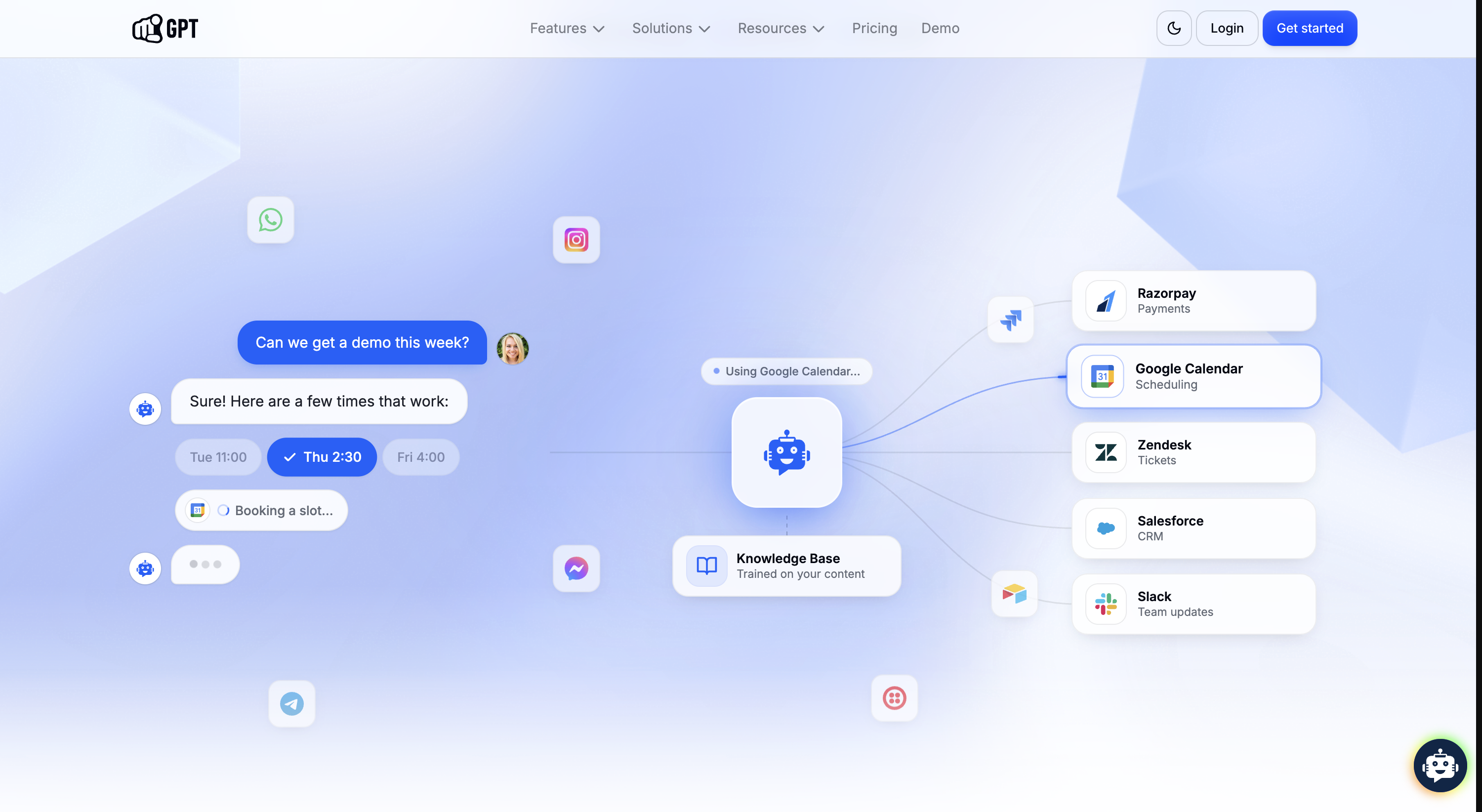Click the Google Calendar logo in Scheduling card
This screenshot has height=812, width=1482.
coord(1102,376)
